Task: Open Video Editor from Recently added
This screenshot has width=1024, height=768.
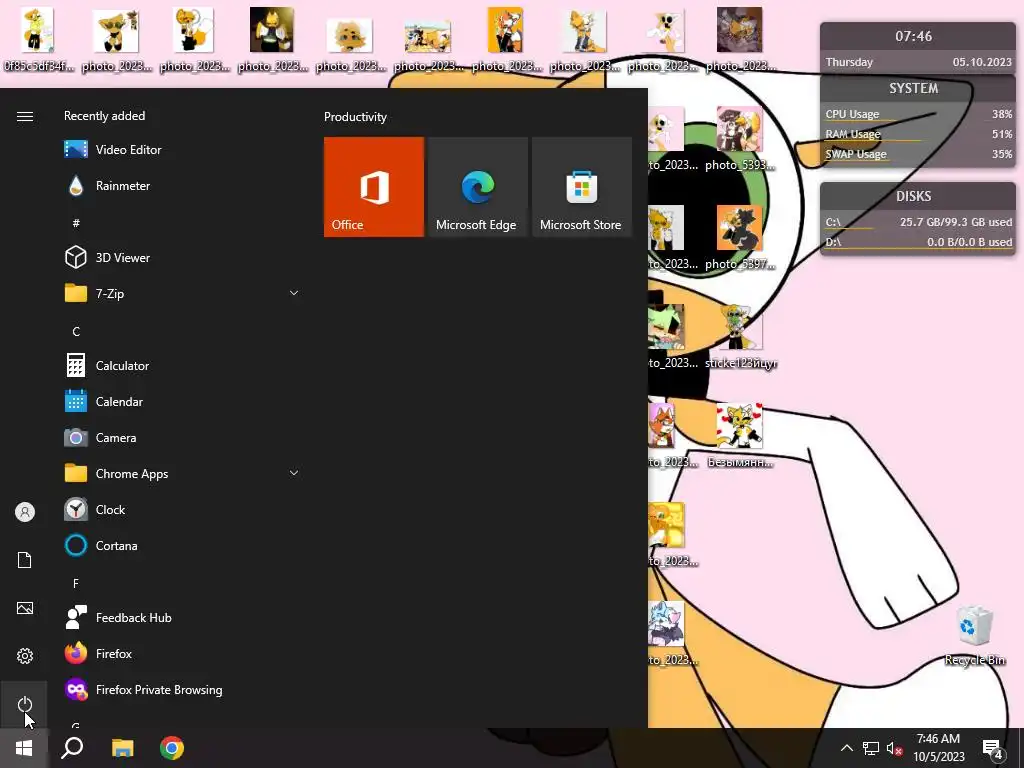Action: [183, 150]
